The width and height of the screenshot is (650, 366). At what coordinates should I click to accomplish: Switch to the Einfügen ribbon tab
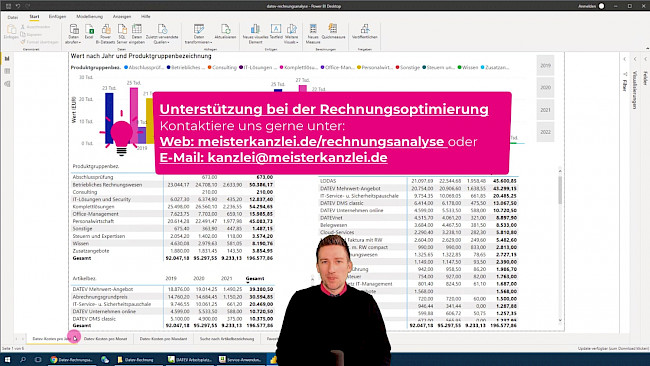pos(57,17)
